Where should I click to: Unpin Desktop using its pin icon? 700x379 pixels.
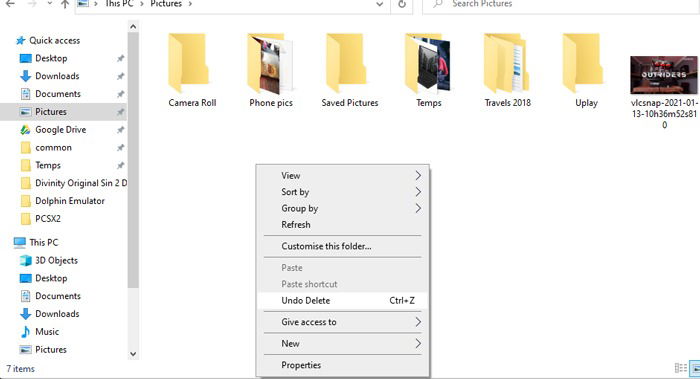click(x=120, y=58)
